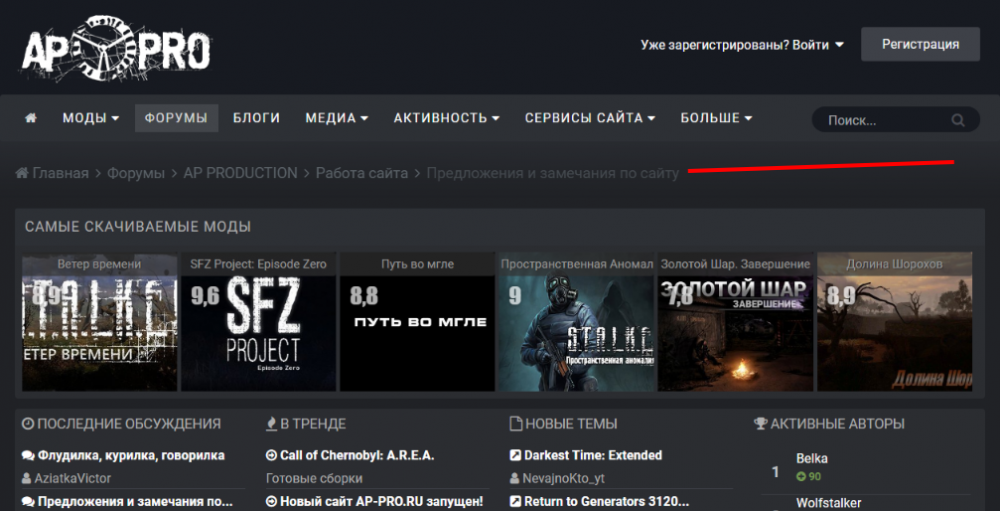The image size is (1000, 511).
Task: Expand the Моды dropdown menu
Action: pos(91,118)
